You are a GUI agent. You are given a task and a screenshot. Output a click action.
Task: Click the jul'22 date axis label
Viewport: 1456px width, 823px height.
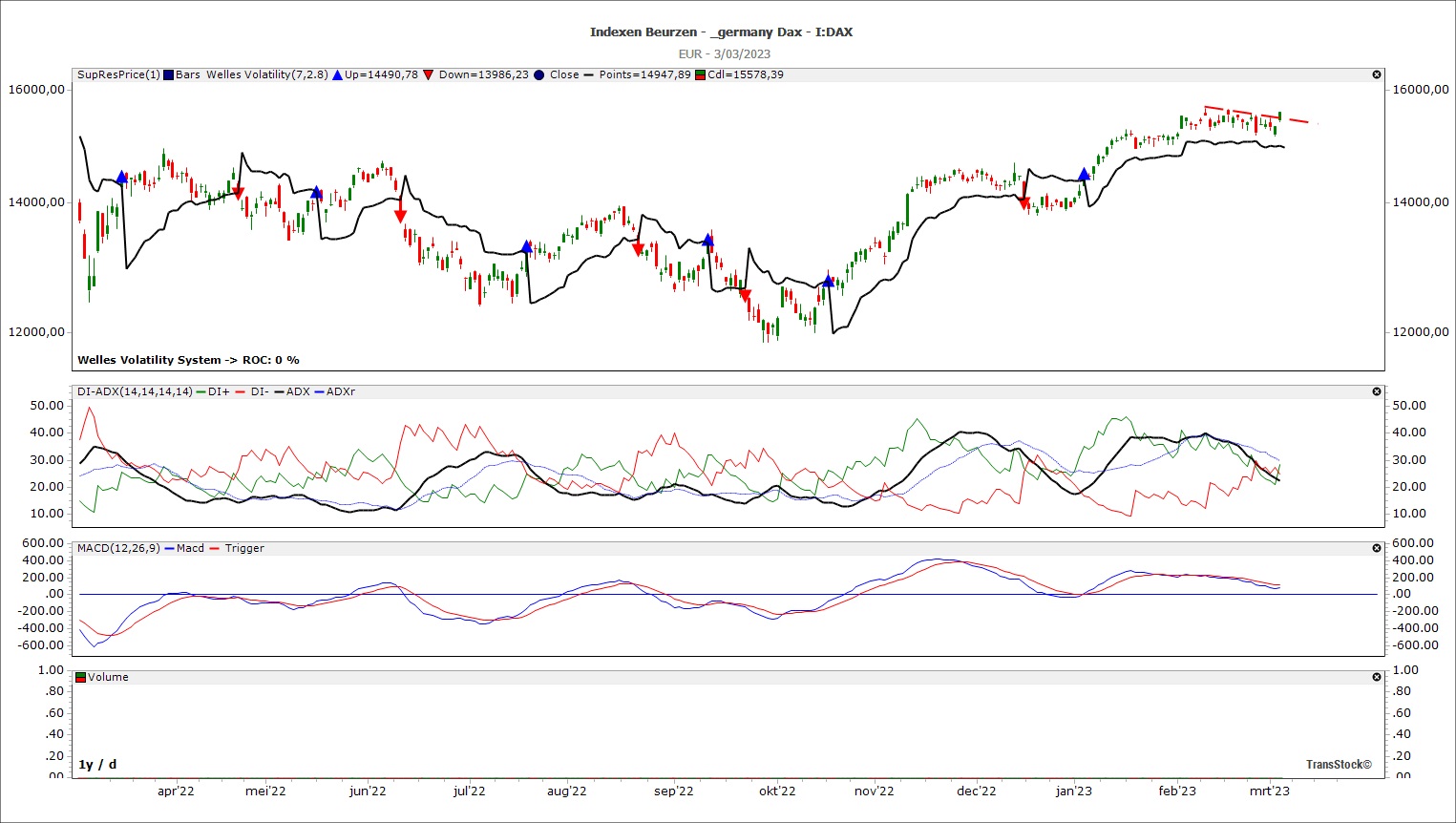tap(469, 791)
